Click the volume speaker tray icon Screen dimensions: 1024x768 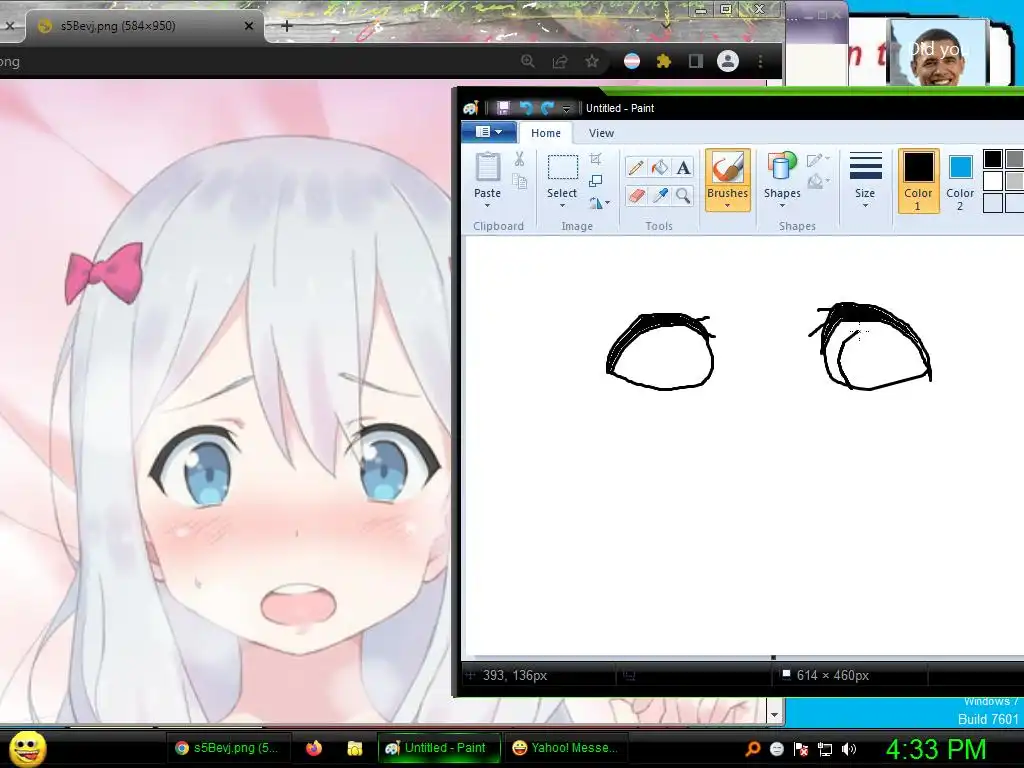(x=849, y=749)
